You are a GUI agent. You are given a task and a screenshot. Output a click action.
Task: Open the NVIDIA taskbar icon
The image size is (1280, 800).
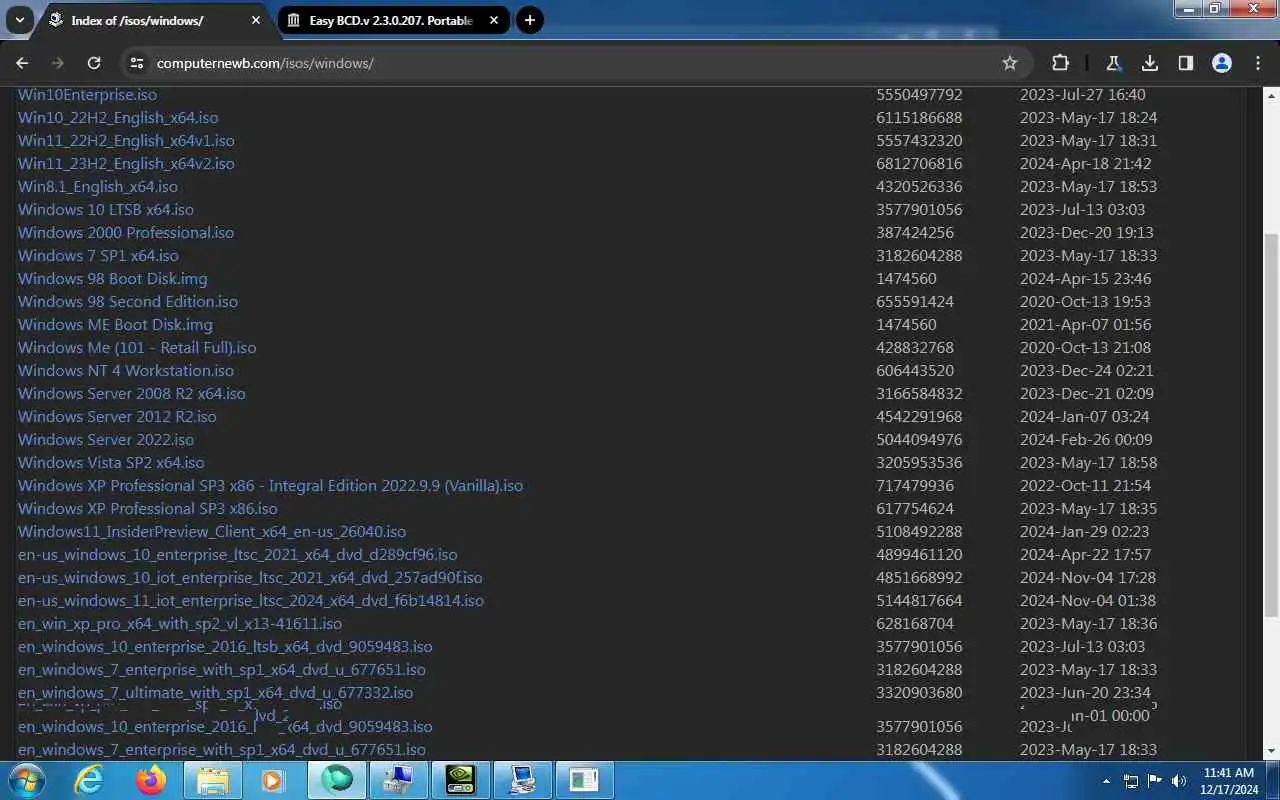click(461, 780)
